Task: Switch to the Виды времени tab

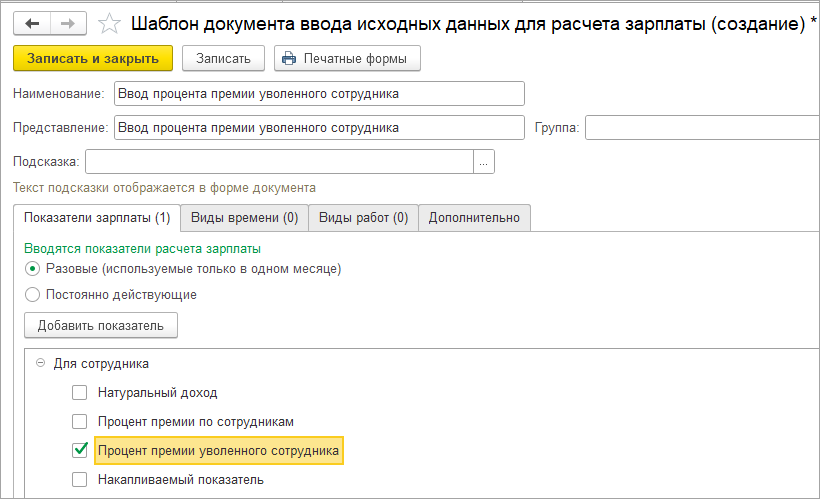Action: [x=244, y=217]
